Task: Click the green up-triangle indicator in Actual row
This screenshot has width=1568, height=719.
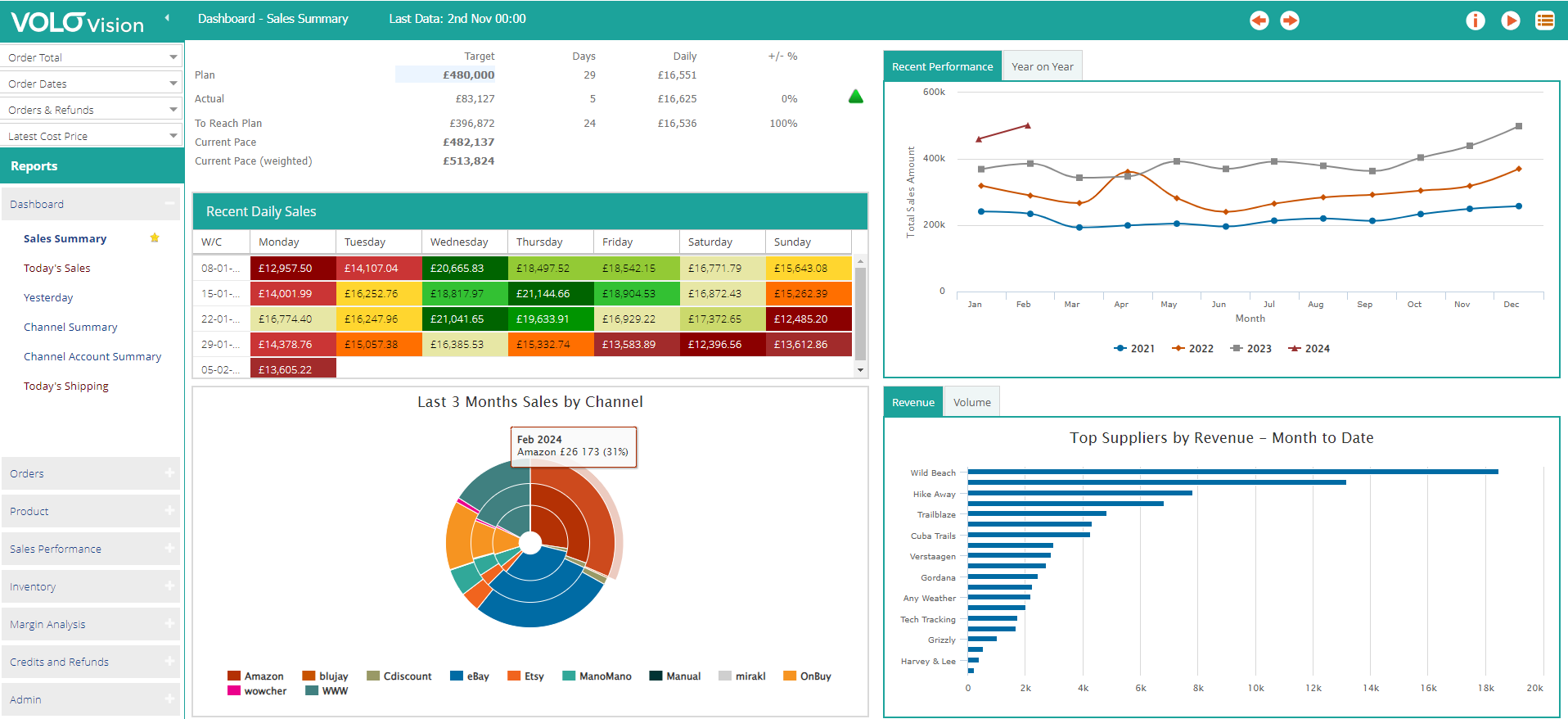Action: (x=856, y=97)
